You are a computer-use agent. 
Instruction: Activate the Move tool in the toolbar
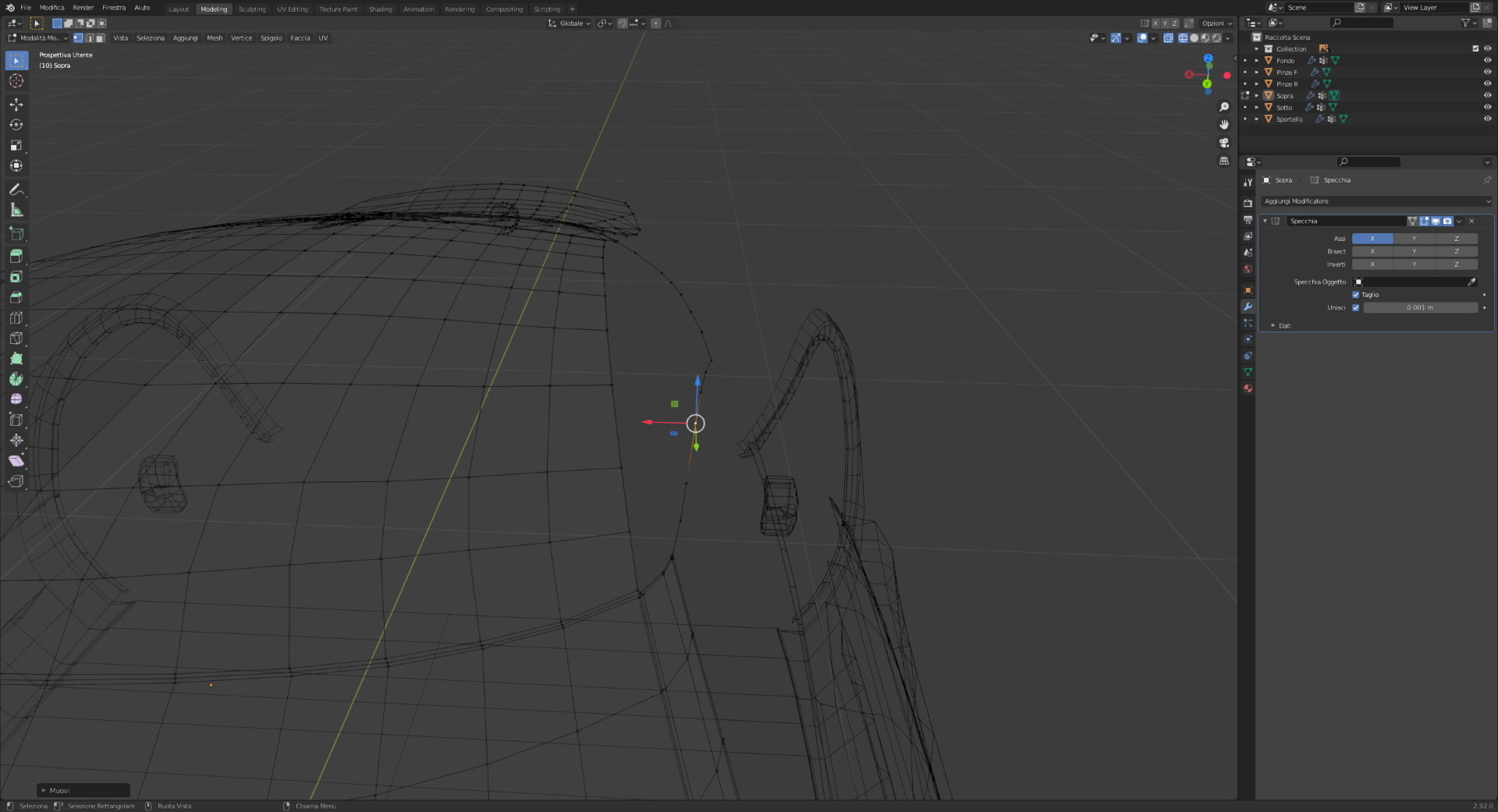[x=16, y=105]
